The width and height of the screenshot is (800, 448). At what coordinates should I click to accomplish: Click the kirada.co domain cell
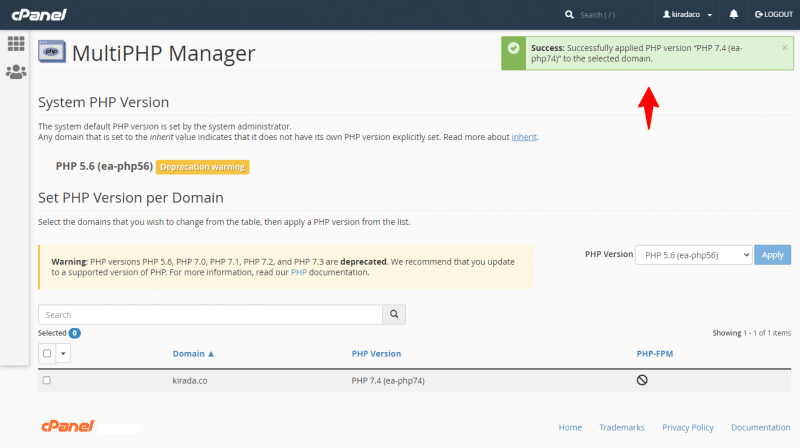190,381
